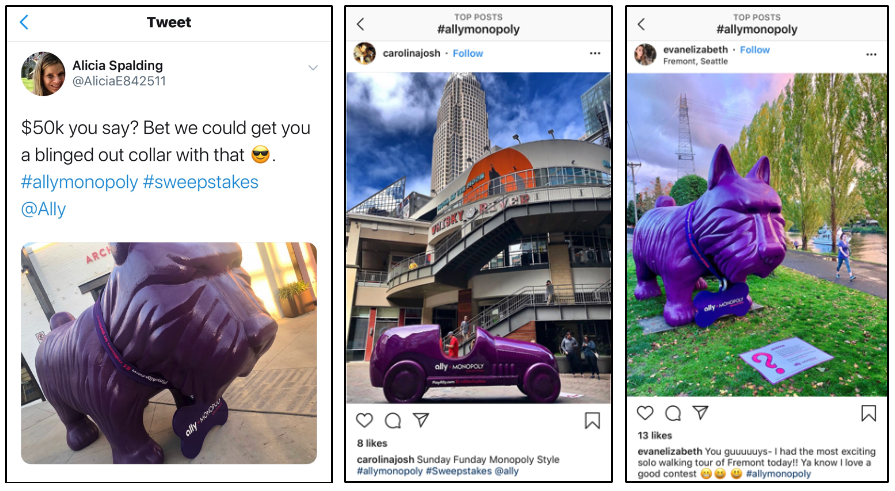
Task: Open three-dot menu on evanelizabeth's post
Action: pos(871,54)
